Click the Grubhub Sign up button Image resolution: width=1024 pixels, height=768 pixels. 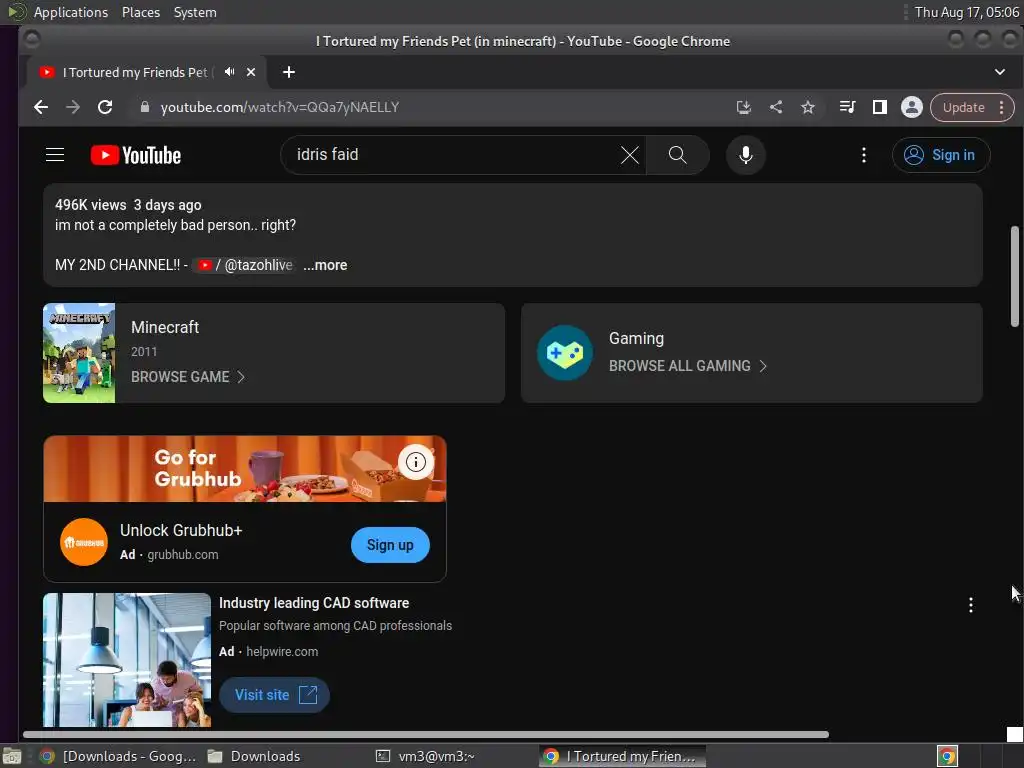[390, 545]
